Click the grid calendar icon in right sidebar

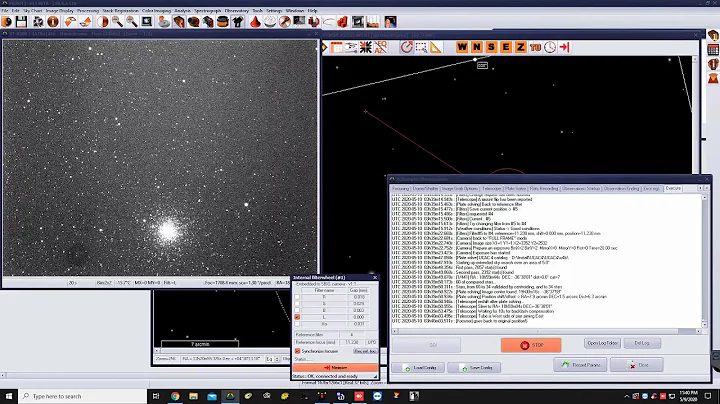point(713,50)
